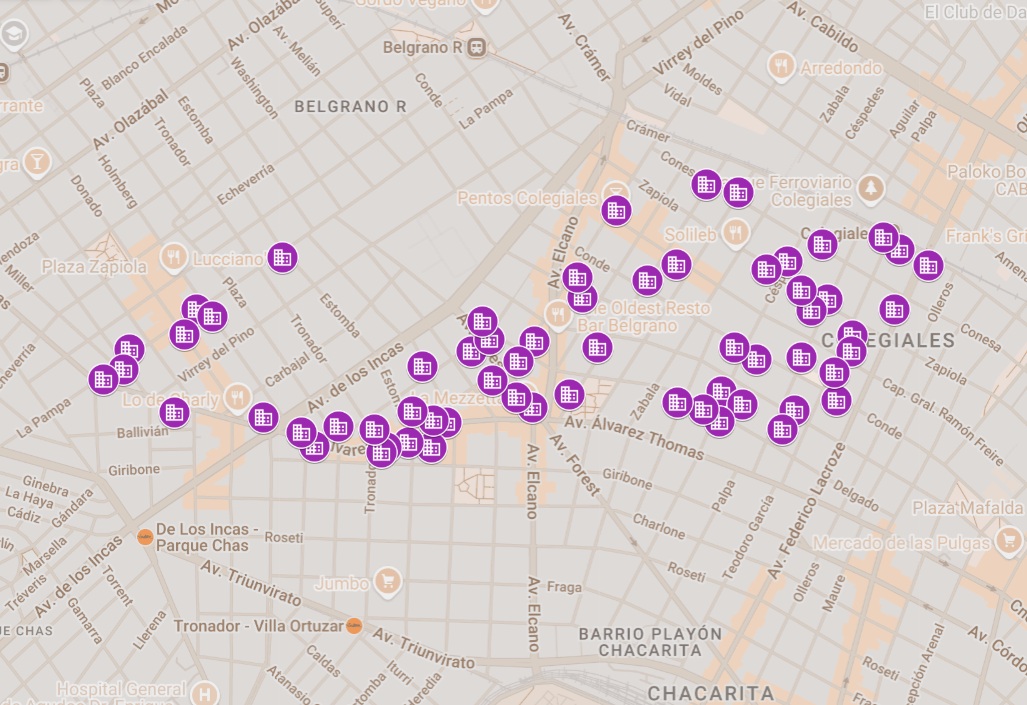
Task: Select the Tronador - Villa Ortuzar subway icon
Action: coord(354,626)
